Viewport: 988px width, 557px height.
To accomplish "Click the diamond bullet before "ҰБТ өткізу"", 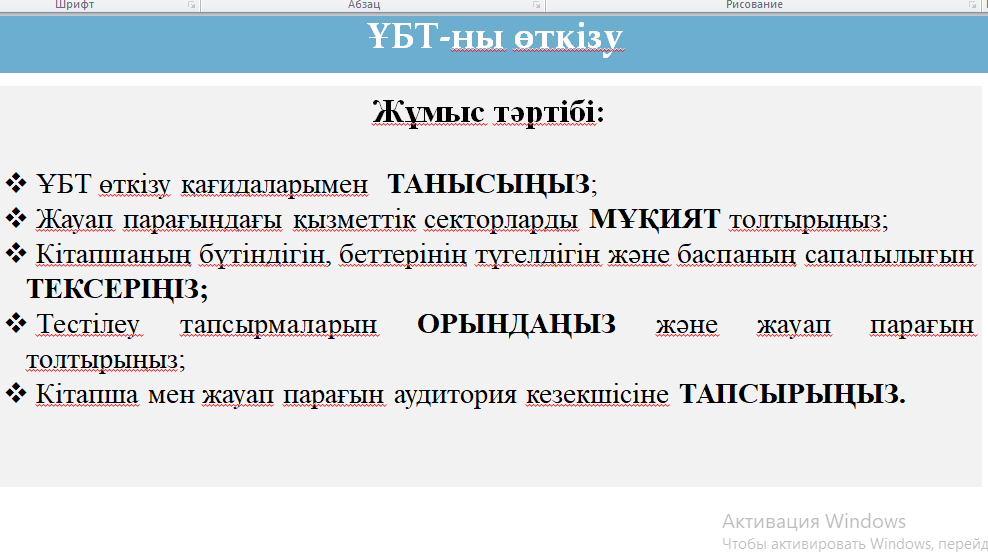I will [x=16, y=184].
